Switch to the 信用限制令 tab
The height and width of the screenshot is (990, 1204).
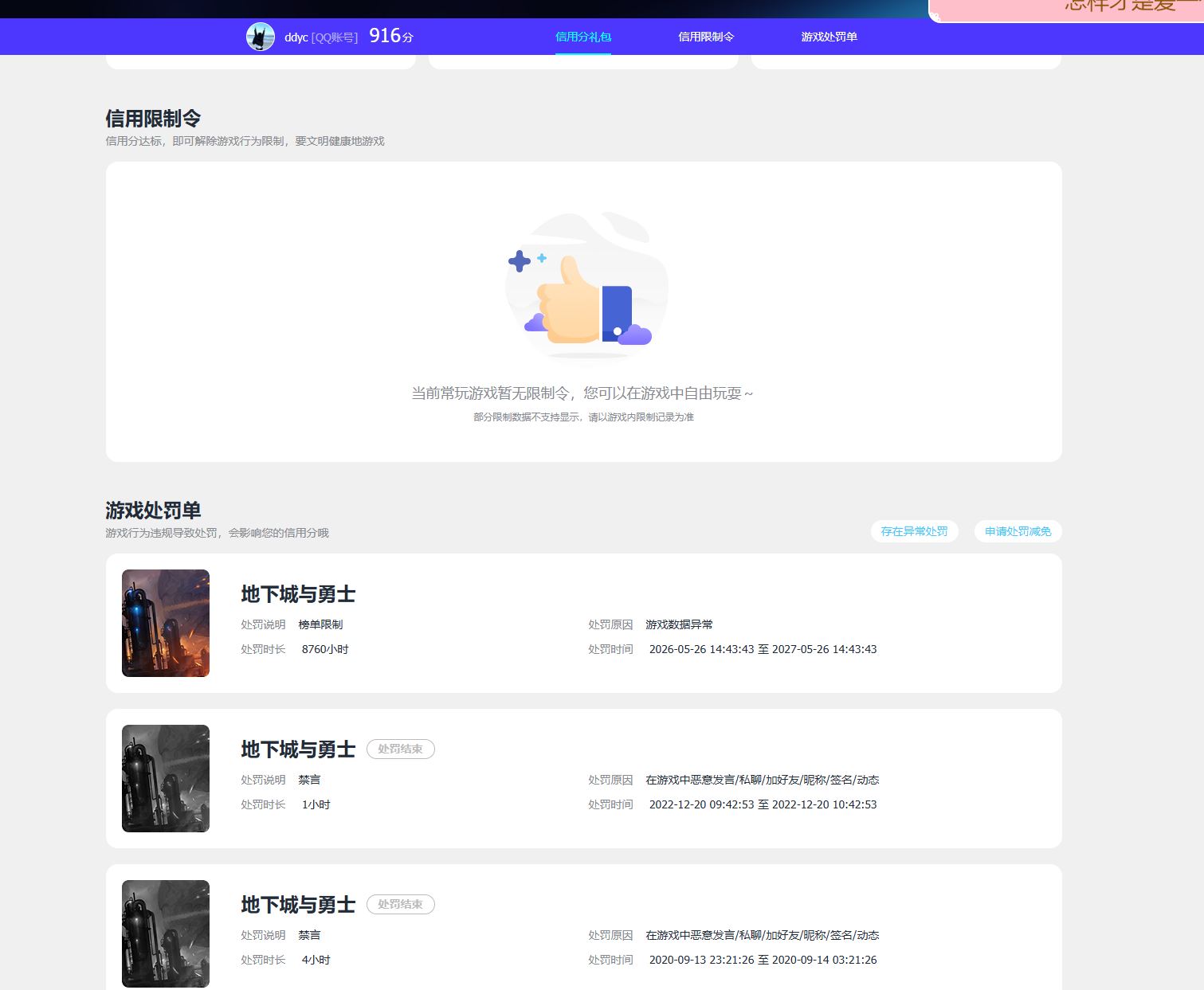coord(706,37)
